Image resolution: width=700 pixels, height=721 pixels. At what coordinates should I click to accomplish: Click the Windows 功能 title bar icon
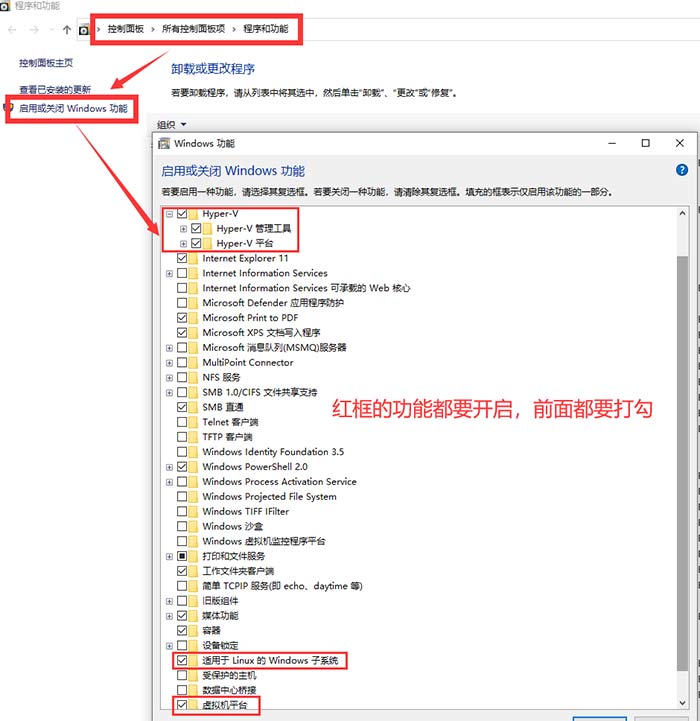[x=164, y=143]
